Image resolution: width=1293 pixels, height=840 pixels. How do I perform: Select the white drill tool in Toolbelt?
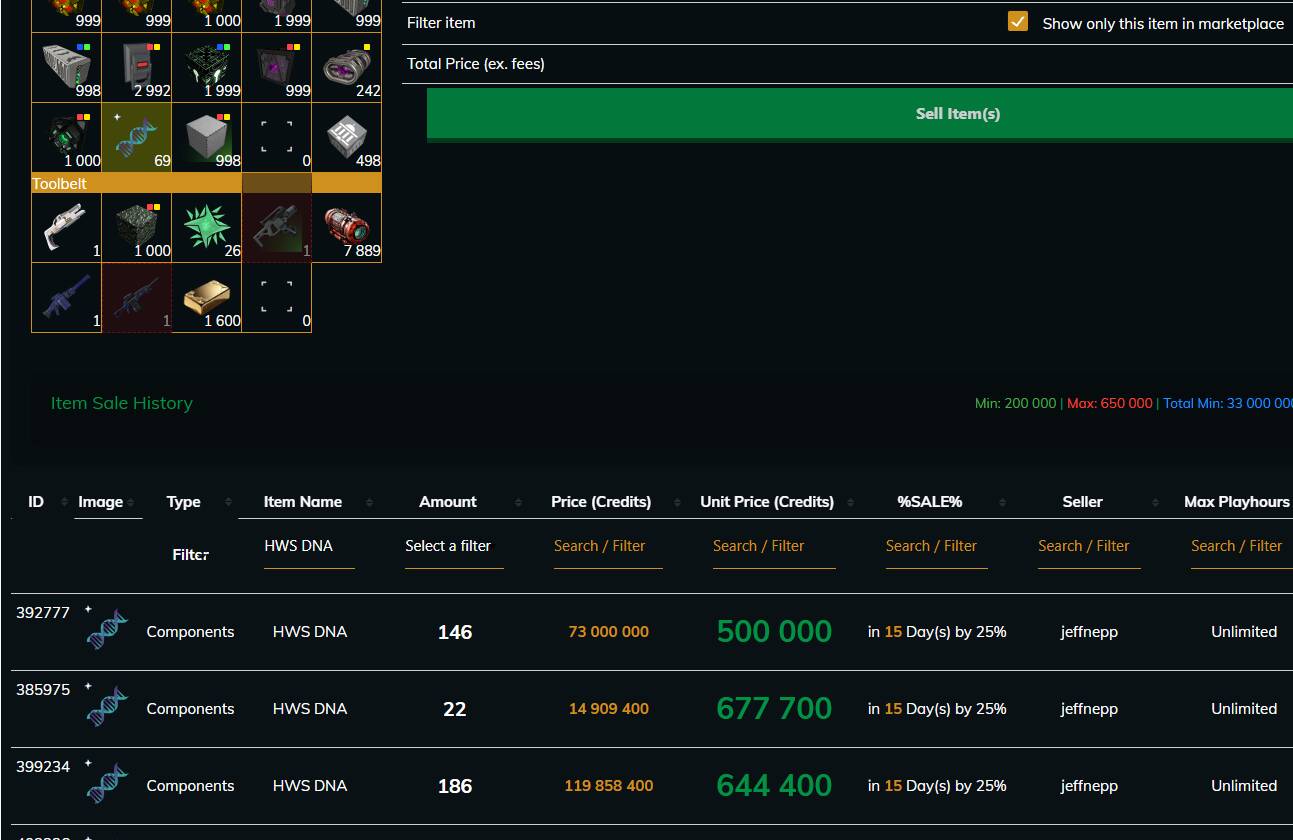[66, 227]
